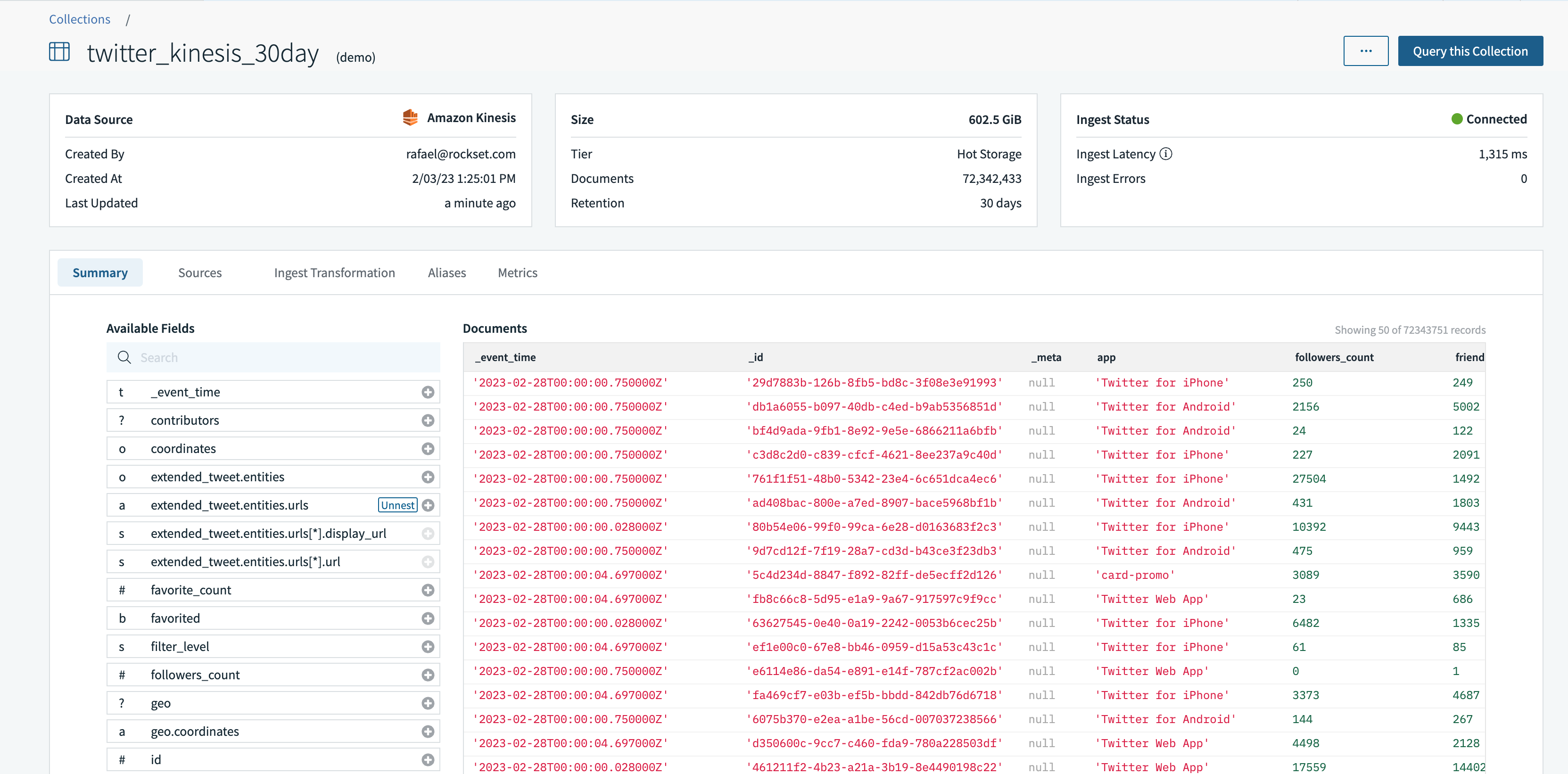Click the Available Fields search box

coord(280,358)
